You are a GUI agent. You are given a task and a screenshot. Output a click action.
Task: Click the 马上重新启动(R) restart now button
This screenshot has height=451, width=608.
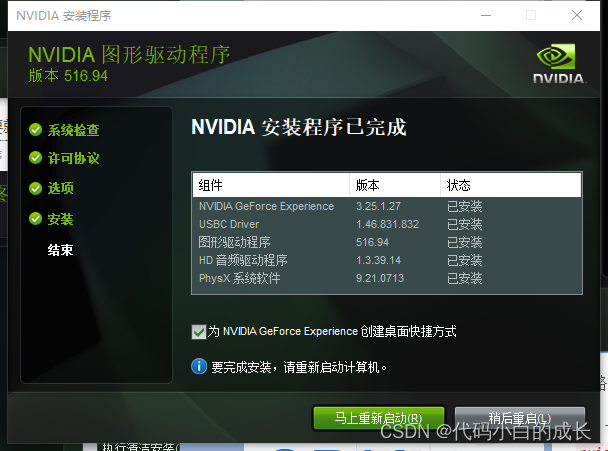[x=378, y=418]
